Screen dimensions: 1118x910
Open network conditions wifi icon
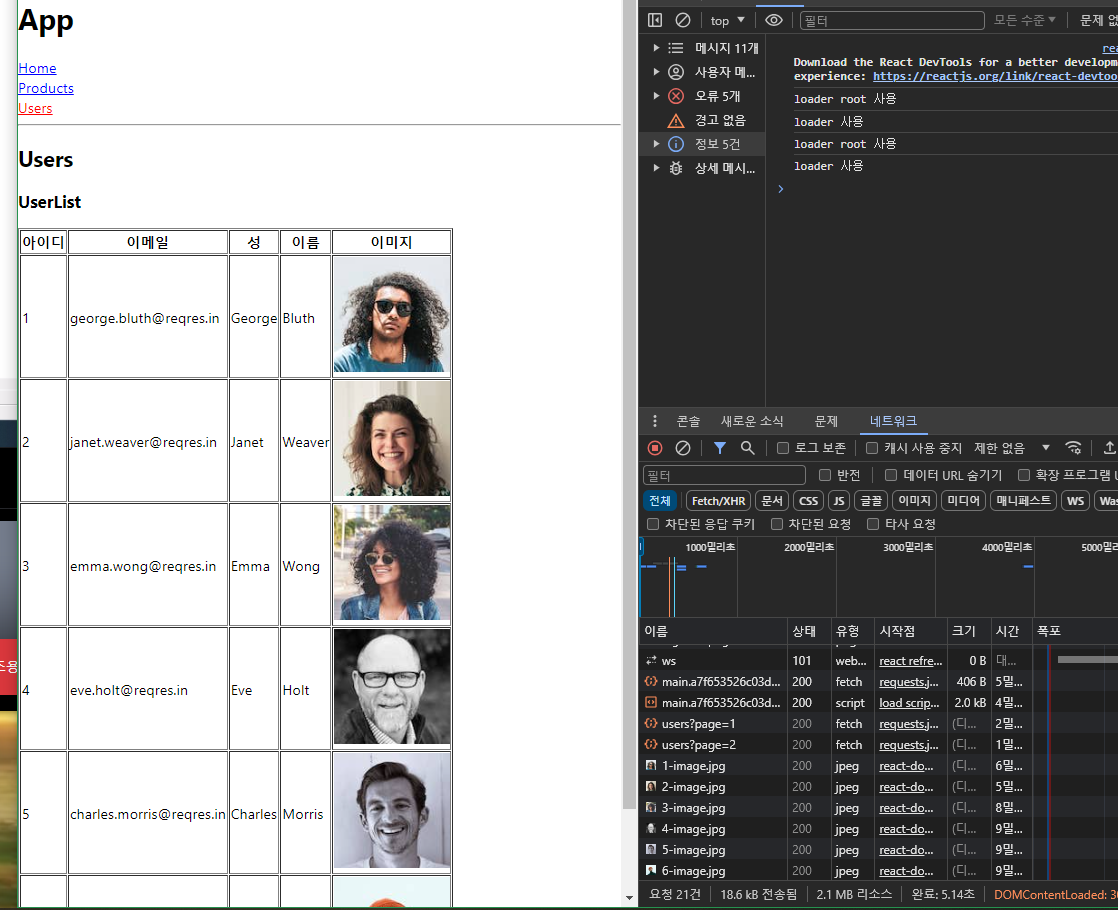coord(1073,448)
